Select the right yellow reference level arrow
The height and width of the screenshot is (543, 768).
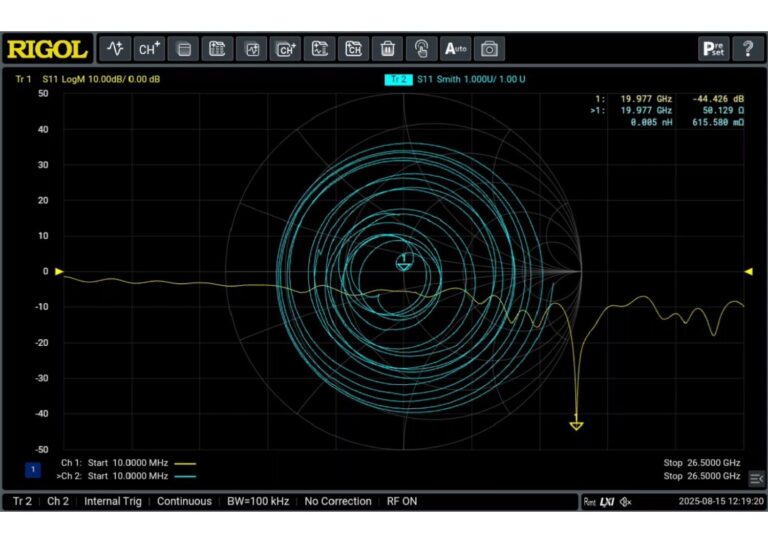748,271
